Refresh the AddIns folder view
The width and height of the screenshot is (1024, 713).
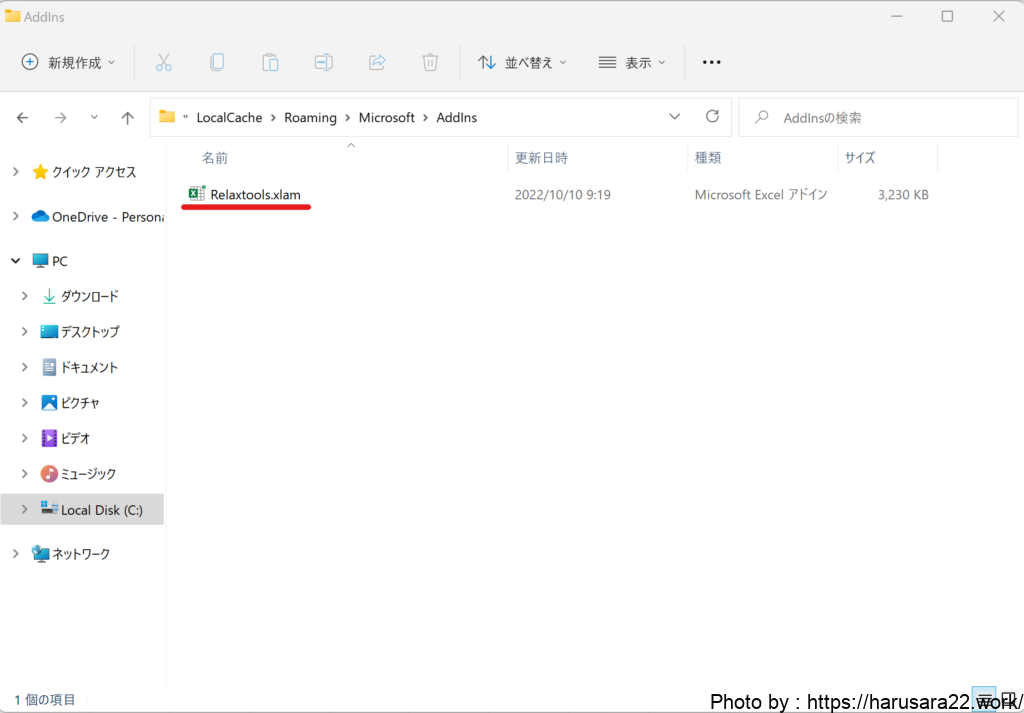tap(712, 117)
